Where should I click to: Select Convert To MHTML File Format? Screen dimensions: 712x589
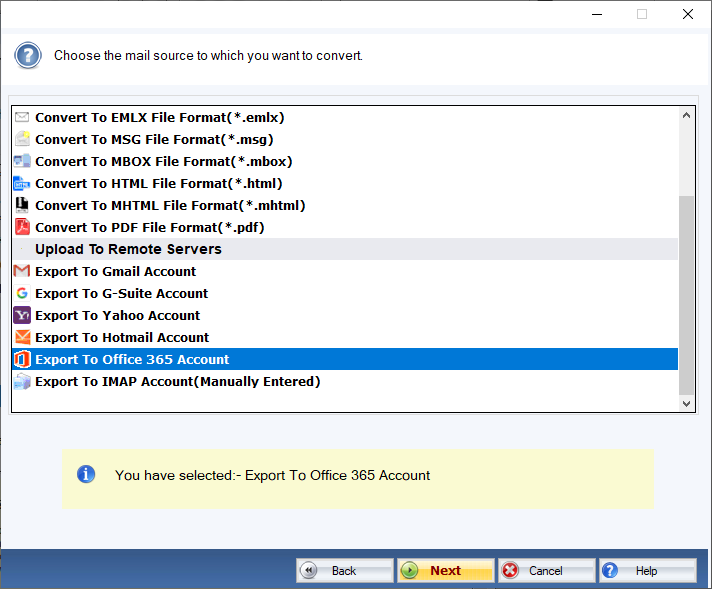point(345,205)
